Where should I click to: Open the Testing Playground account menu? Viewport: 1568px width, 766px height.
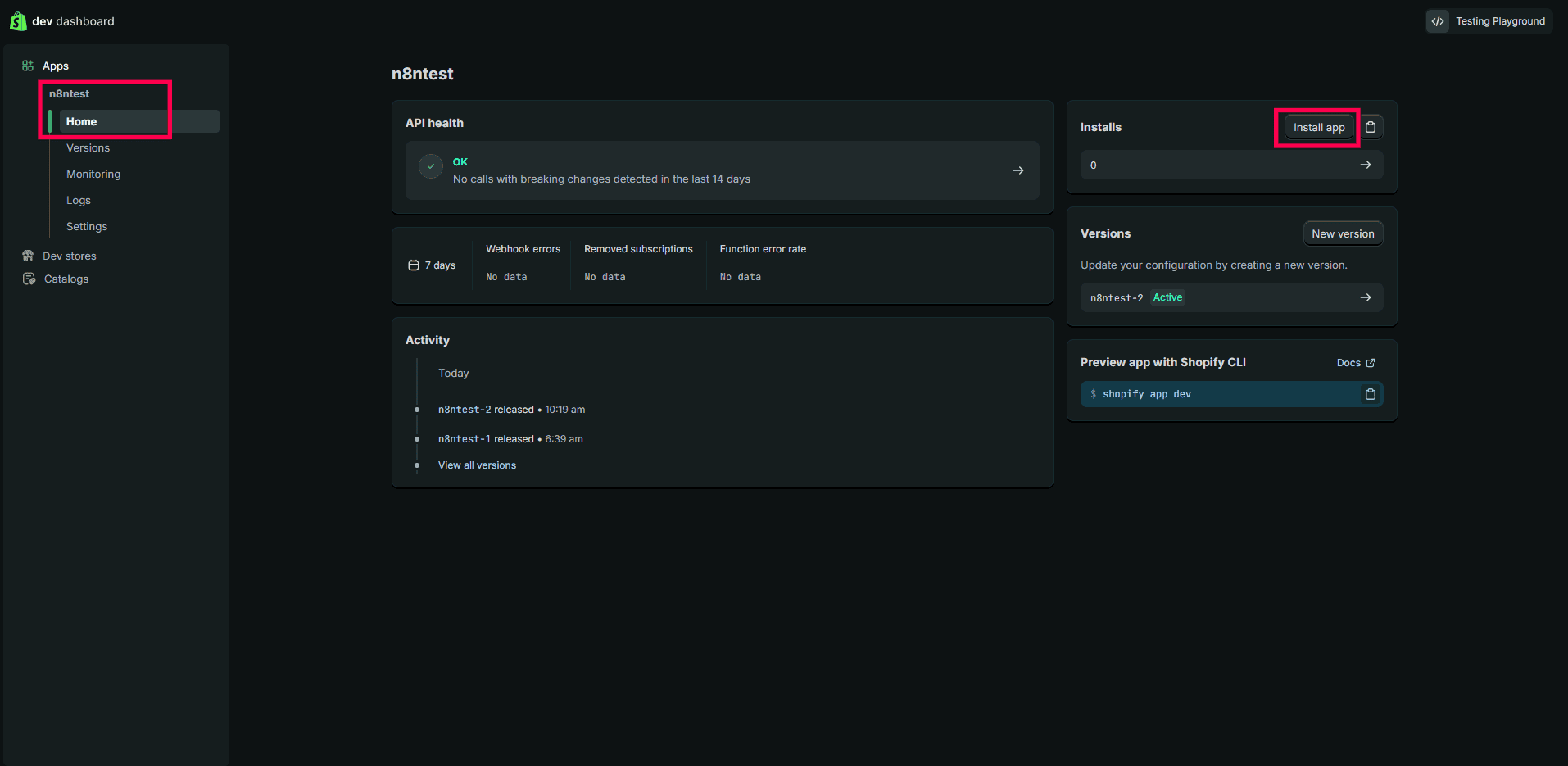click(x=1489, y=21)
